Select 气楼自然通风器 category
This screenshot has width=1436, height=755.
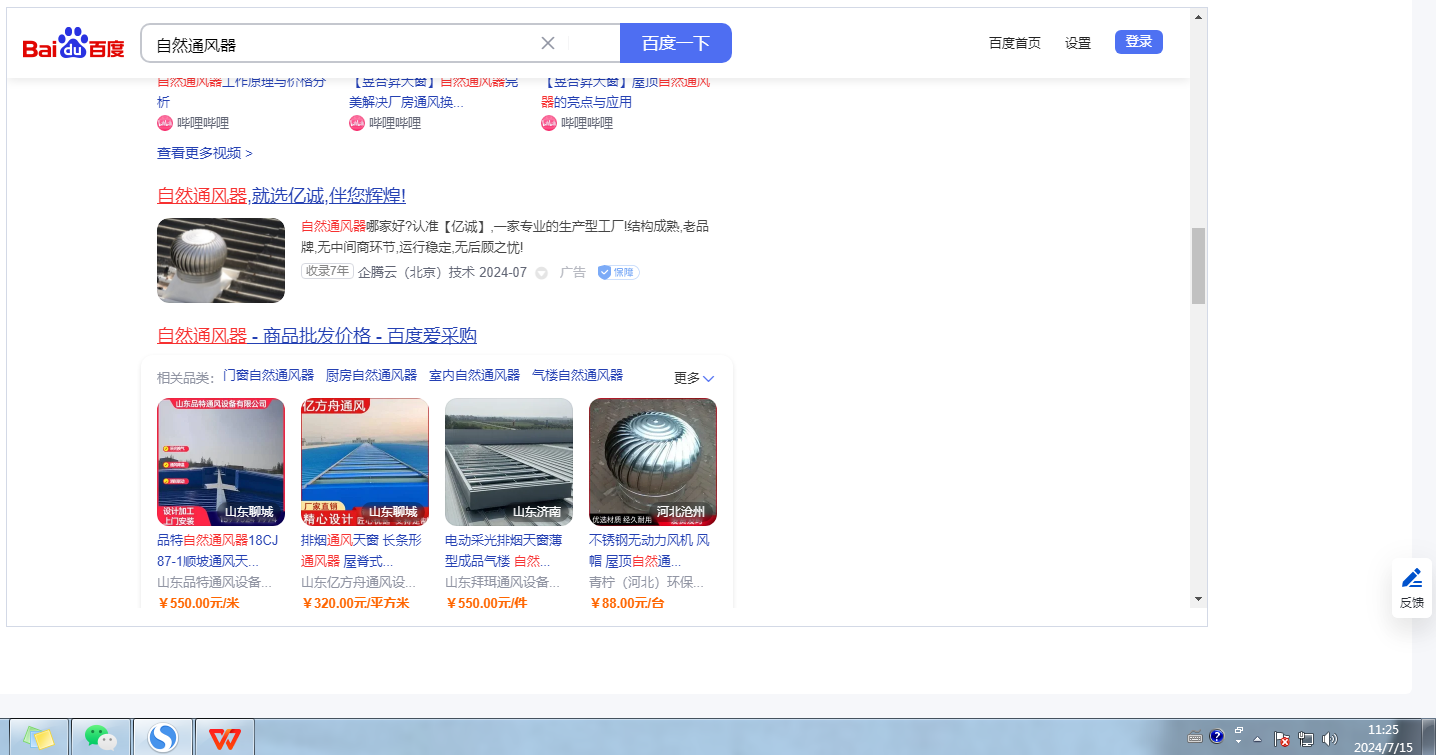[577, 375]
